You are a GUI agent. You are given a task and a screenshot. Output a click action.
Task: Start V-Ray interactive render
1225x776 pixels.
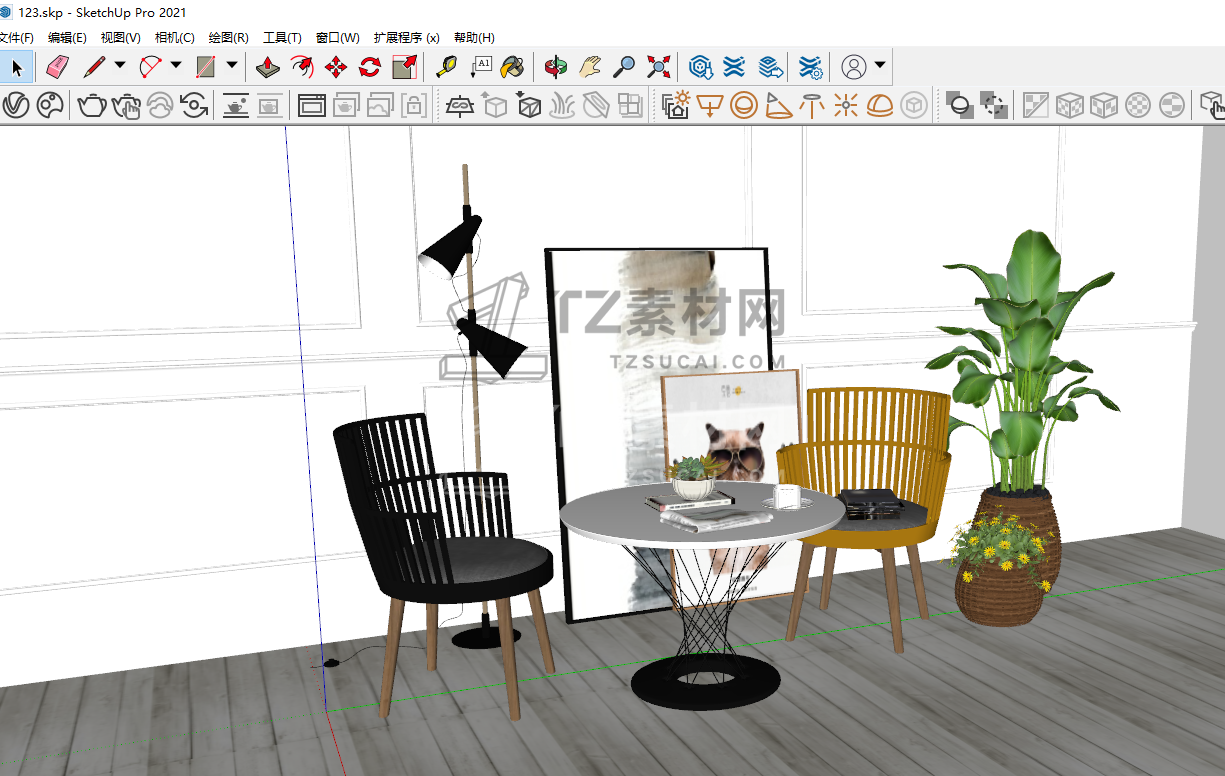point(126,104)
